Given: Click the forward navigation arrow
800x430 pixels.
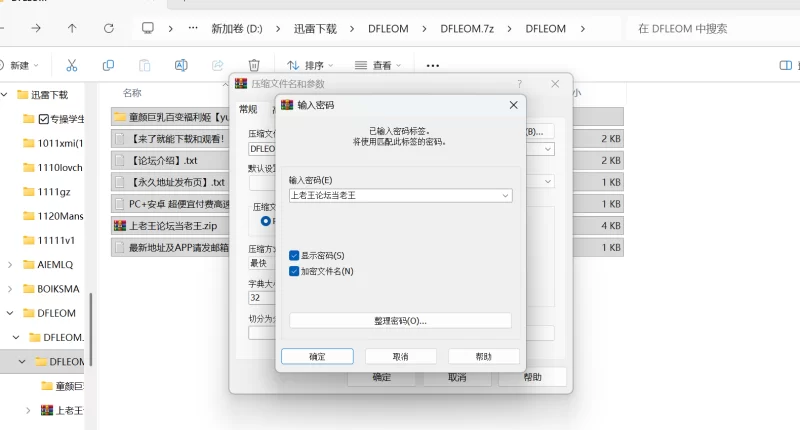Looking at the screenshot, I should [x=36, y=29].
